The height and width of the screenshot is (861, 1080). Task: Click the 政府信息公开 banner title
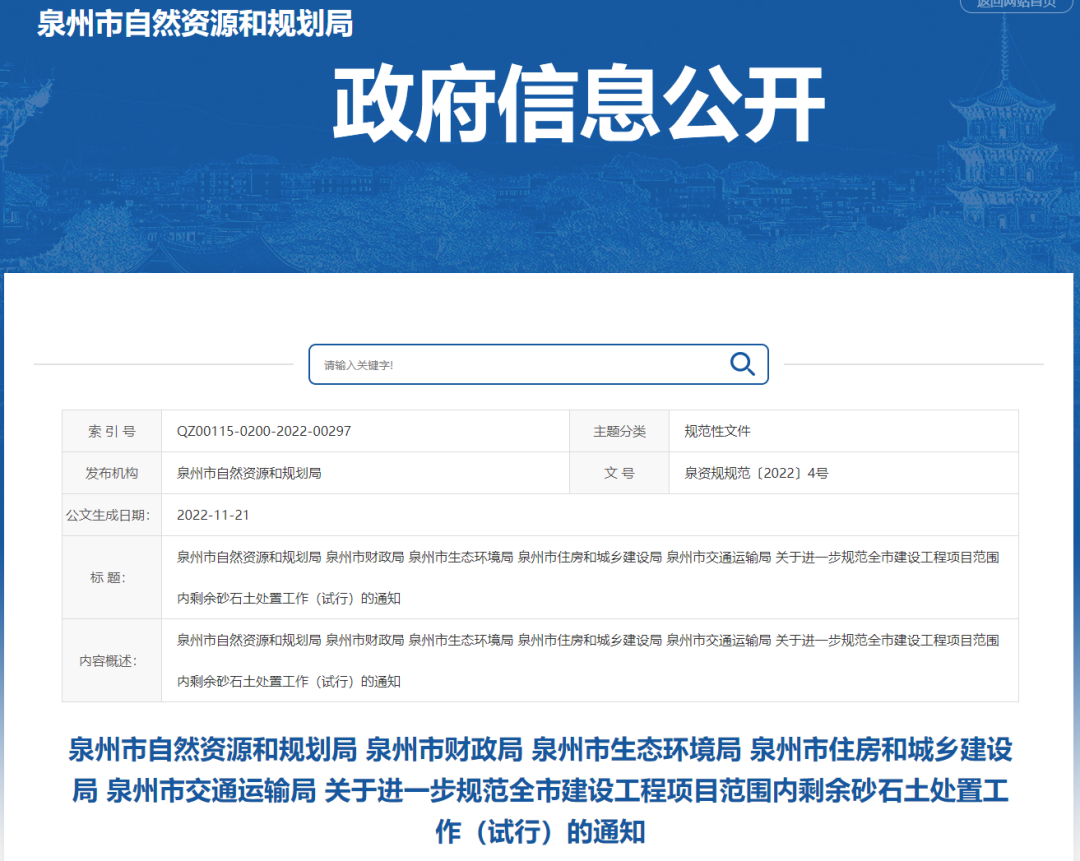(578, 105)
